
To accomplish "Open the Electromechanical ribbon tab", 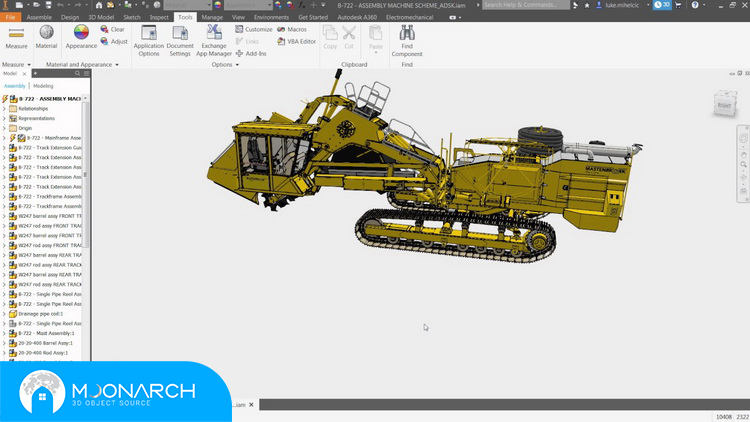I will click(409, 17).
